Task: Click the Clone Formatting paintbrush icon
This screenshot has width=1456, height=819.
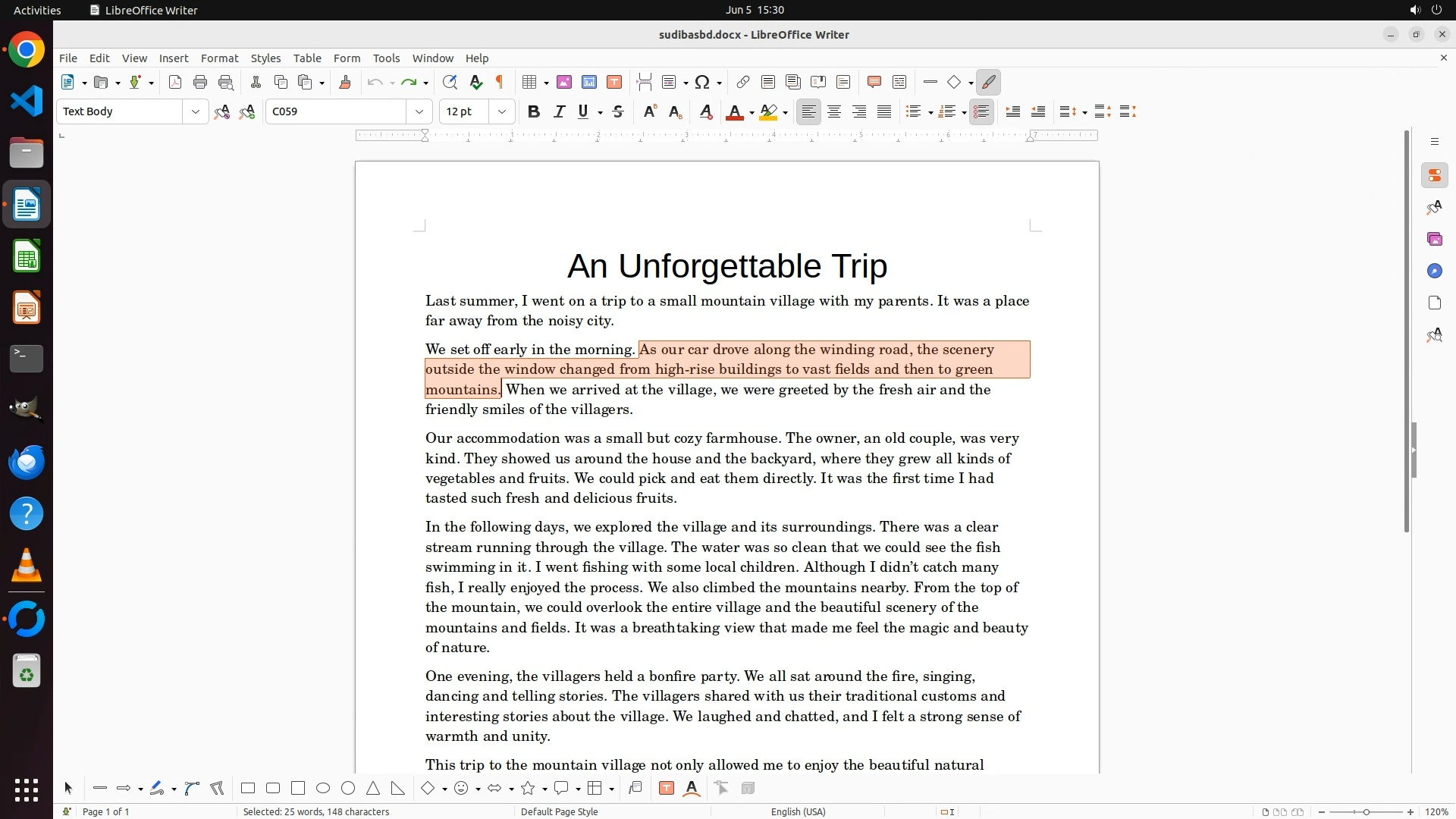Action: point(345,83)
